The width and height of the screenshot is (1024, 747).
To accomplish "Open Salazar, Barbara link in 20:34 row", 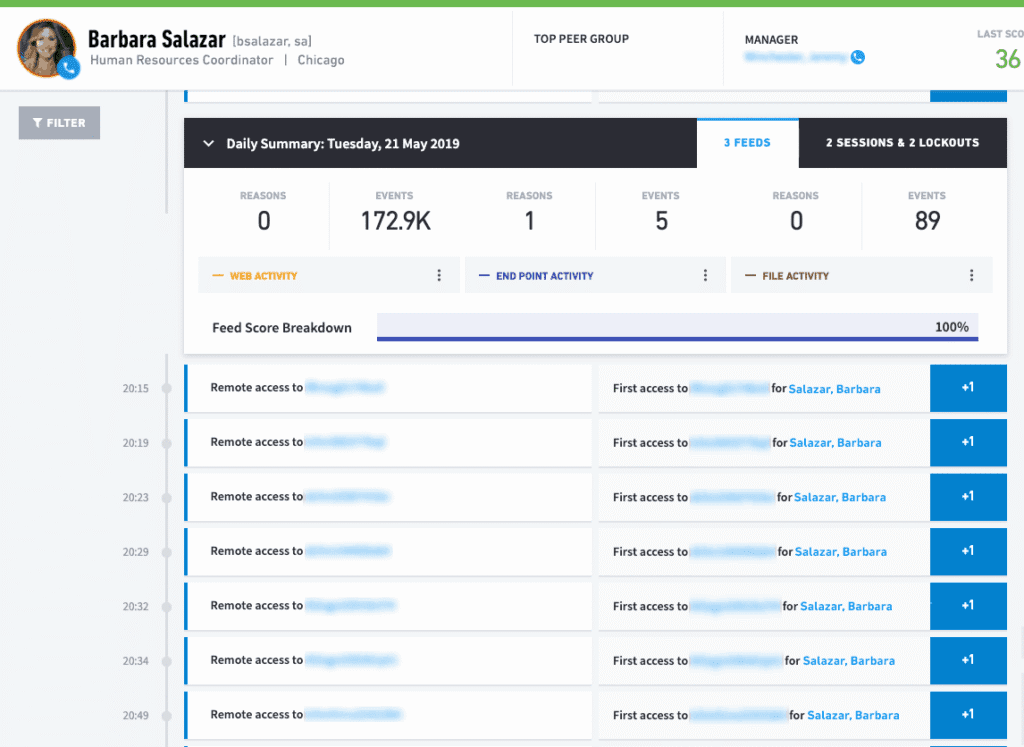I will (x=849, y=661).
